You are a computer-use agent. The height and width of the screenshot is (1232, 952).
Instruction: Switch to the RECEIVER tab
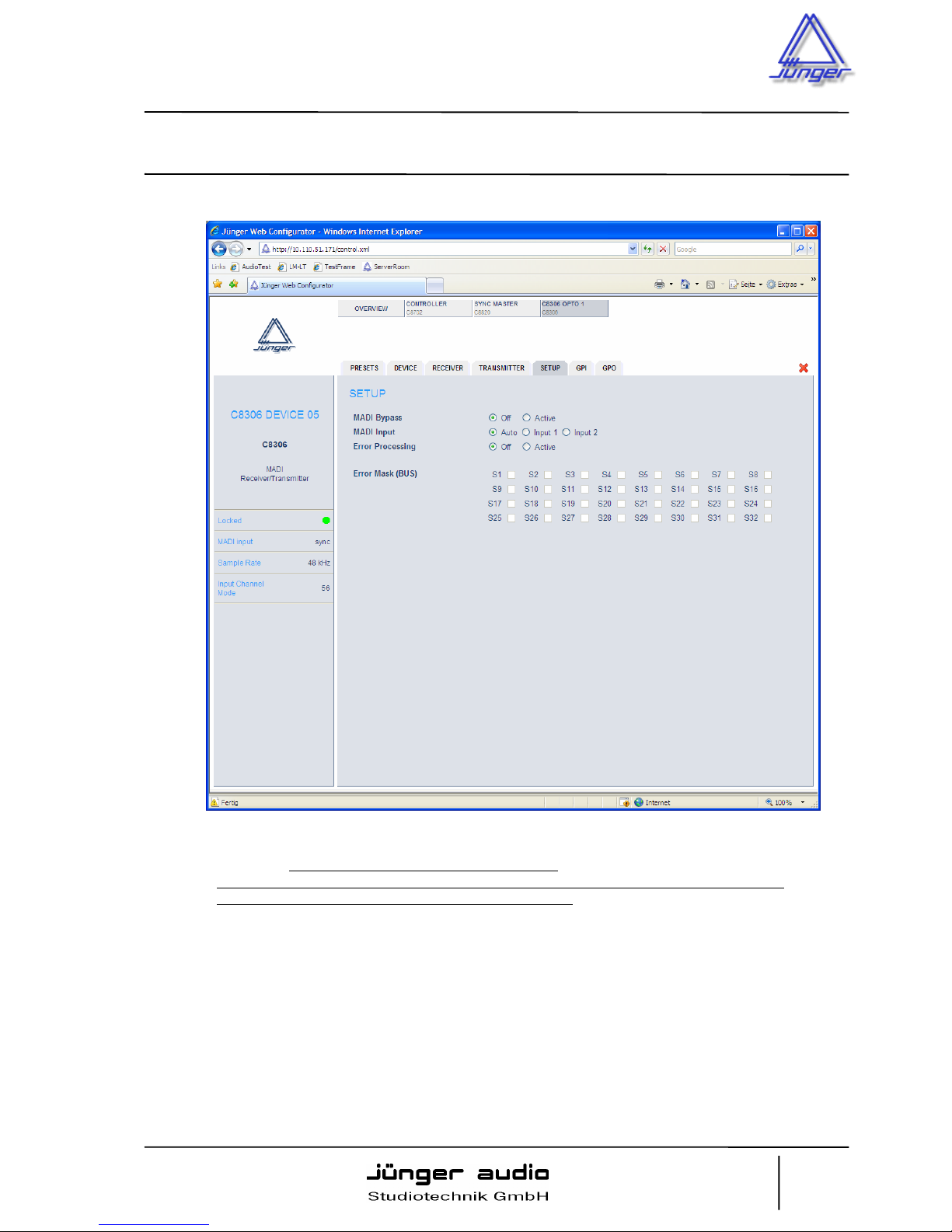[448, 368]
